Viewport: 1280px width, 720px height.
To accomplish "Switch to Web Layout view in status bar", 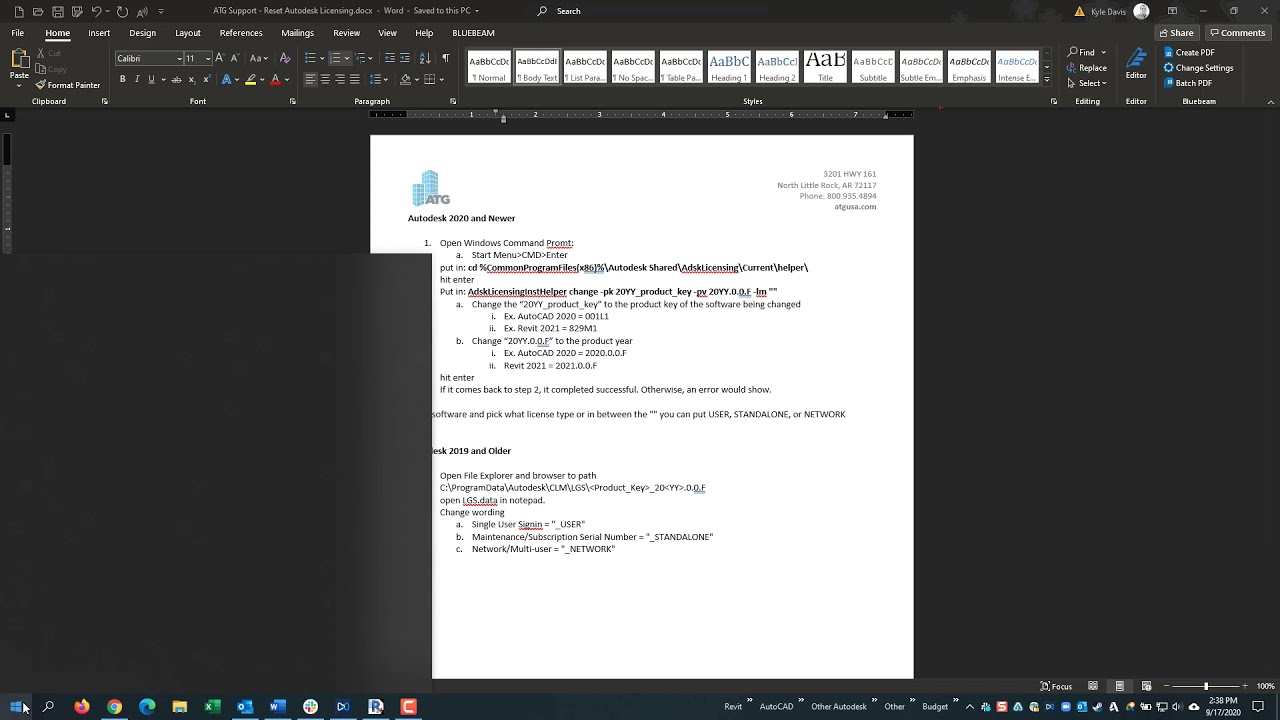I will pos(1146,686).
